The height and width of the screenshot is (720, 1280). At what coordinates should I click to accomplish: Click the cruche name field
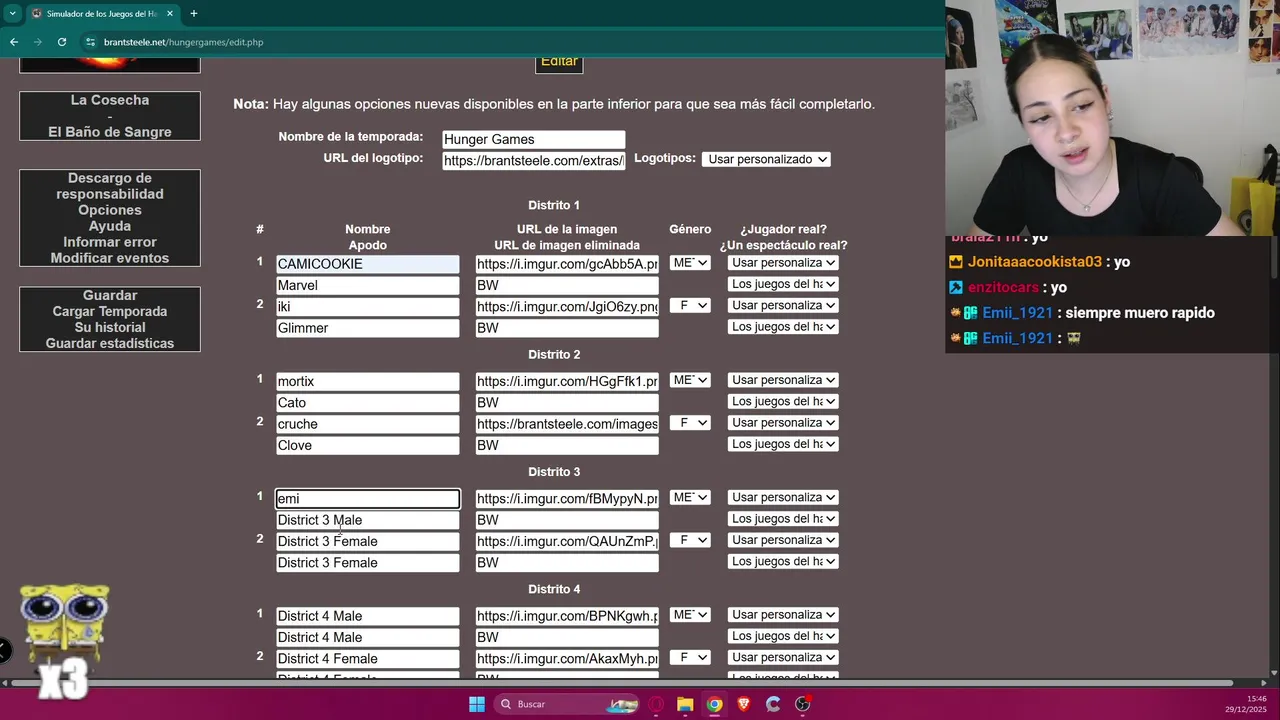pos(368,424)
